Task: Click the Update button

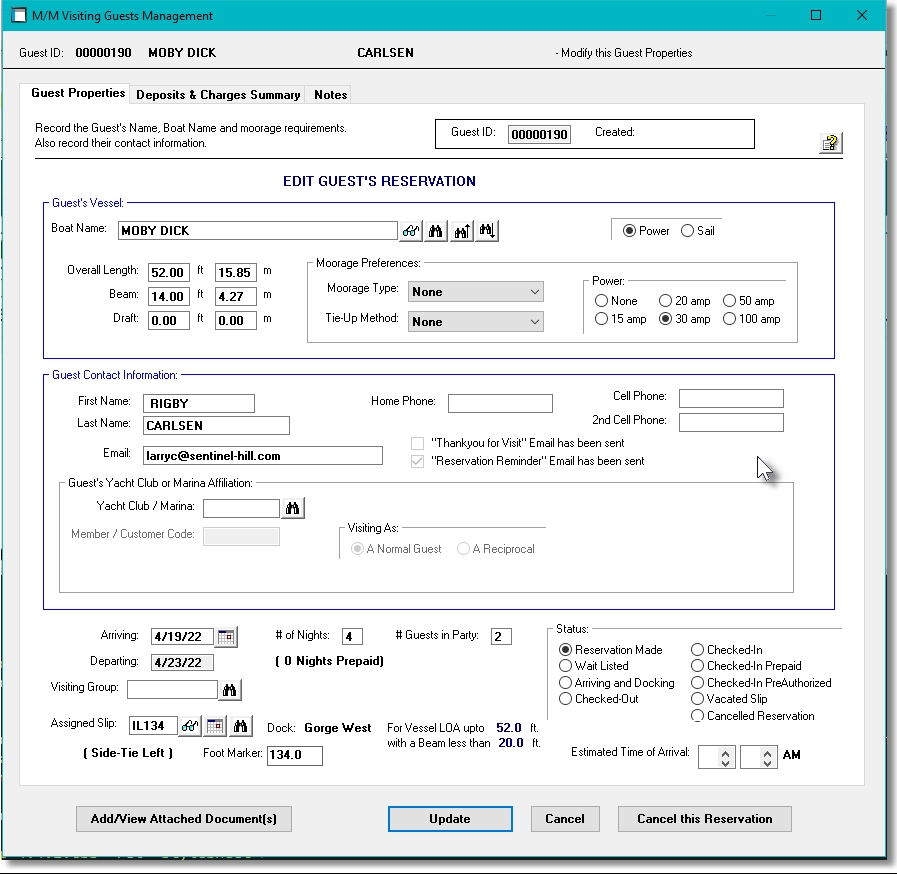Action: (449, 818)
